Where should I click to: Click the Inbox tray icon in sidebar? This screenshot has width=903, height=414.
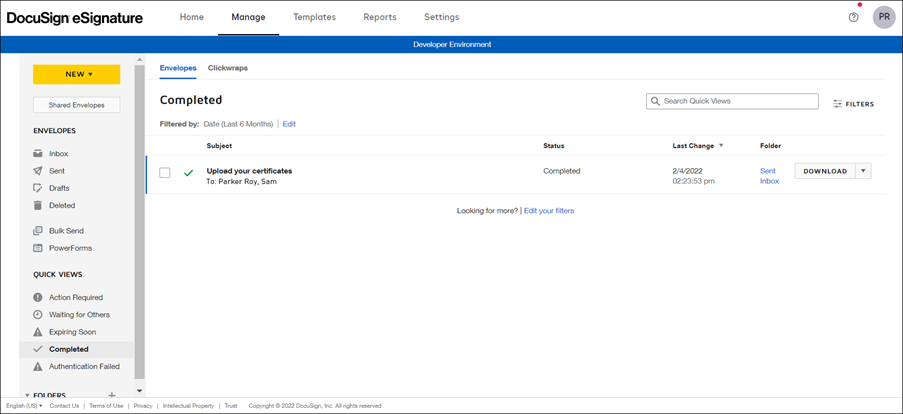[x=38, y=154]
